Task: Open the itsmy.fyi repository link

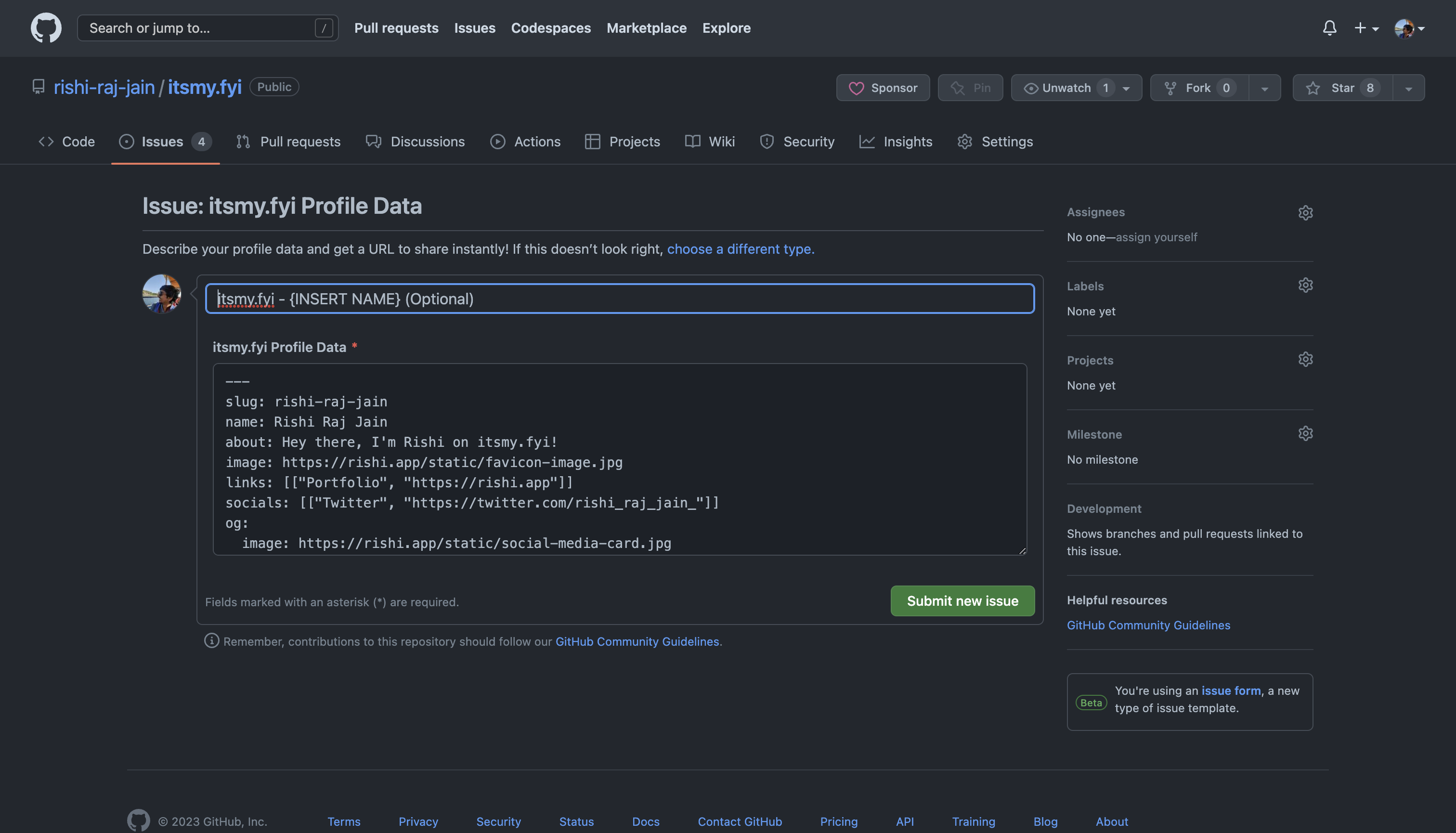Action: (x=204, y=87)
